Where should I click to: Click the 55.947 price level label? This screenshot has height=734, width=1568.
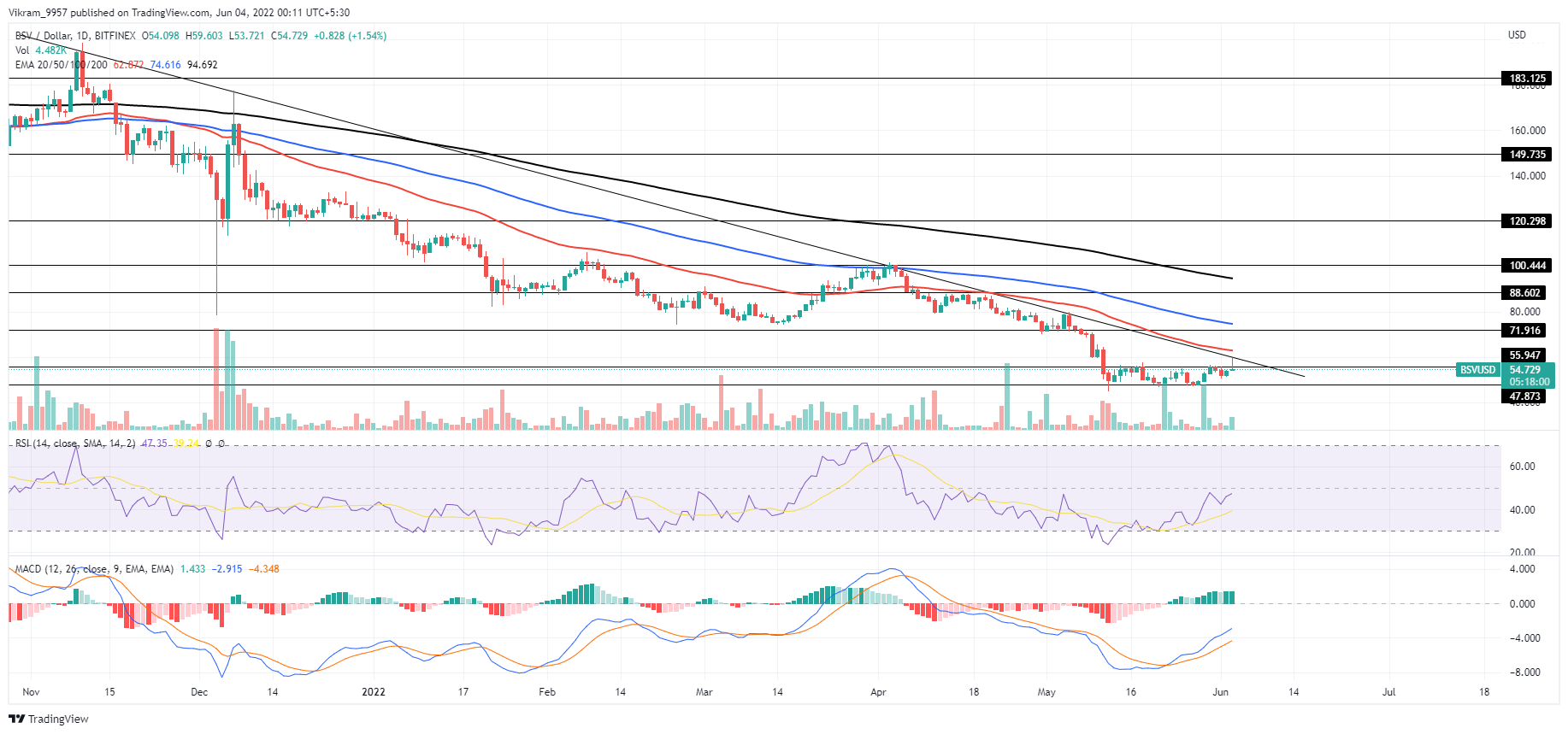(x=1524, y=355)
